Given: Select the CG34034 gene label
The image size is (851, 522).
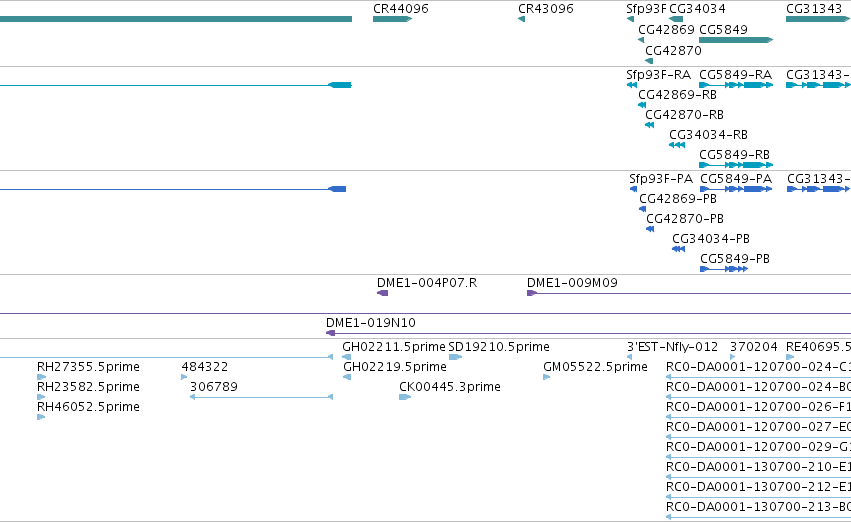Looking at the screenshot, I should [697, 9].
